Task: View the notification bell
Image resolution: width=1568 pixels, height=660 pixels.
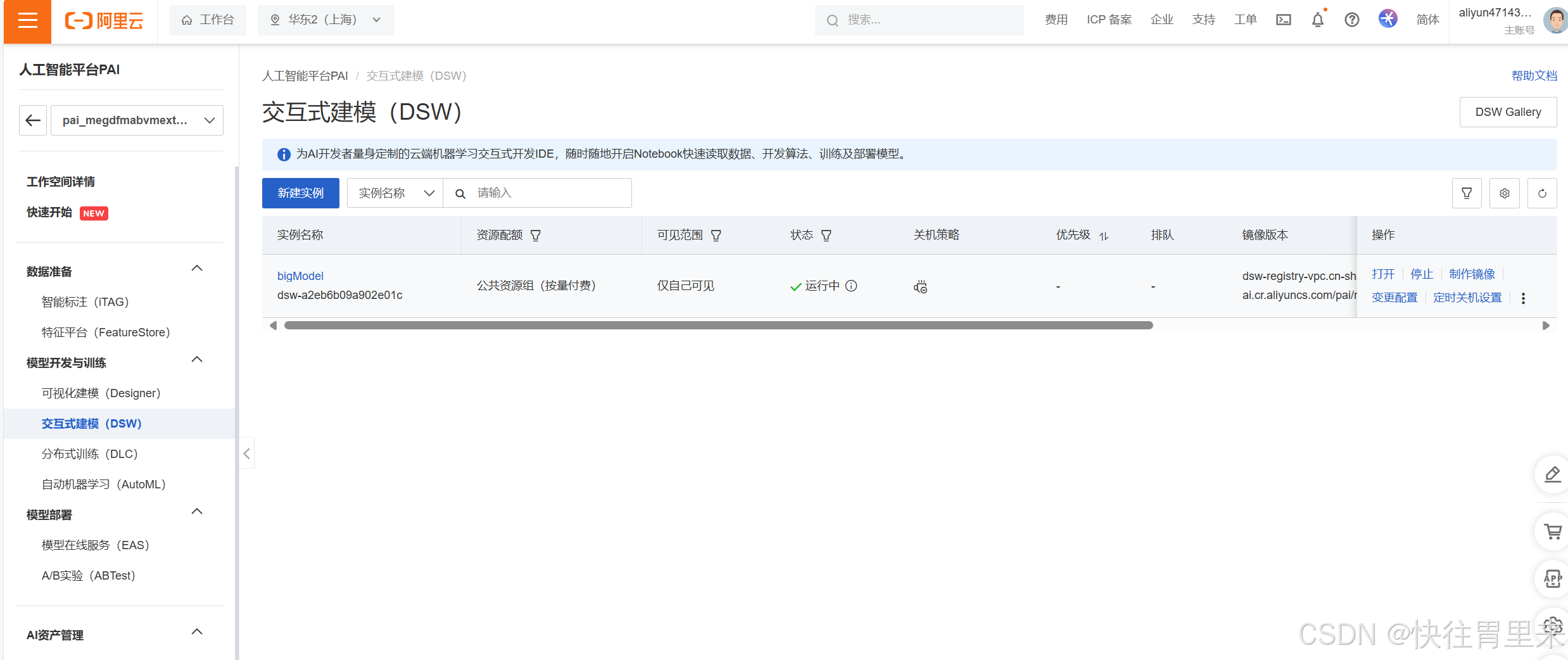Action: (x=1318, y=20)
